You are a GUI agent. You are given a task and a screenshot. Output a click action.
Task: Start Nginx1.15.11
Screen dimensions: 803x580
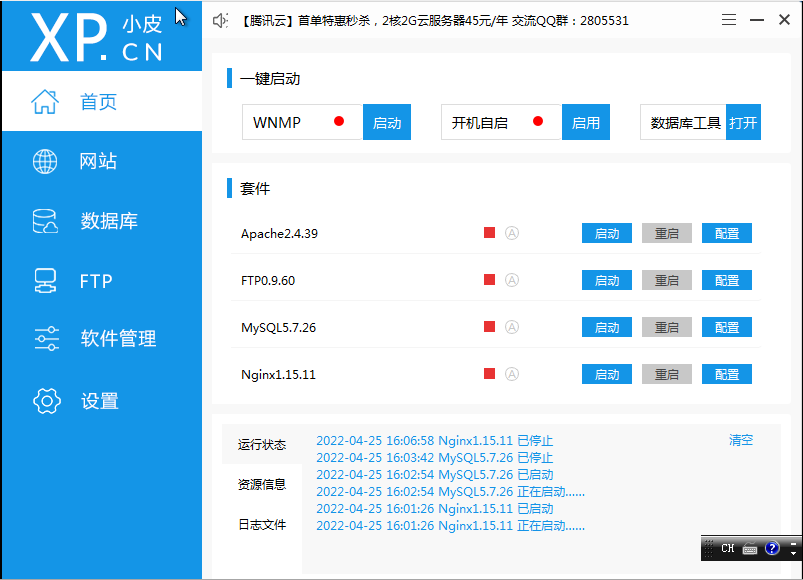607,374
